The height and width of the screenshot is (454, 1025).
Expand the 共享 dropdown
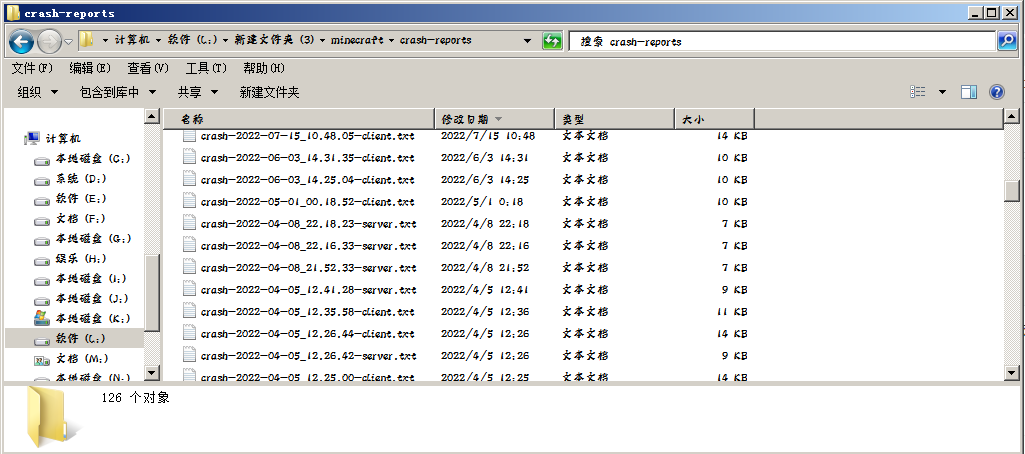pos(197,92)
